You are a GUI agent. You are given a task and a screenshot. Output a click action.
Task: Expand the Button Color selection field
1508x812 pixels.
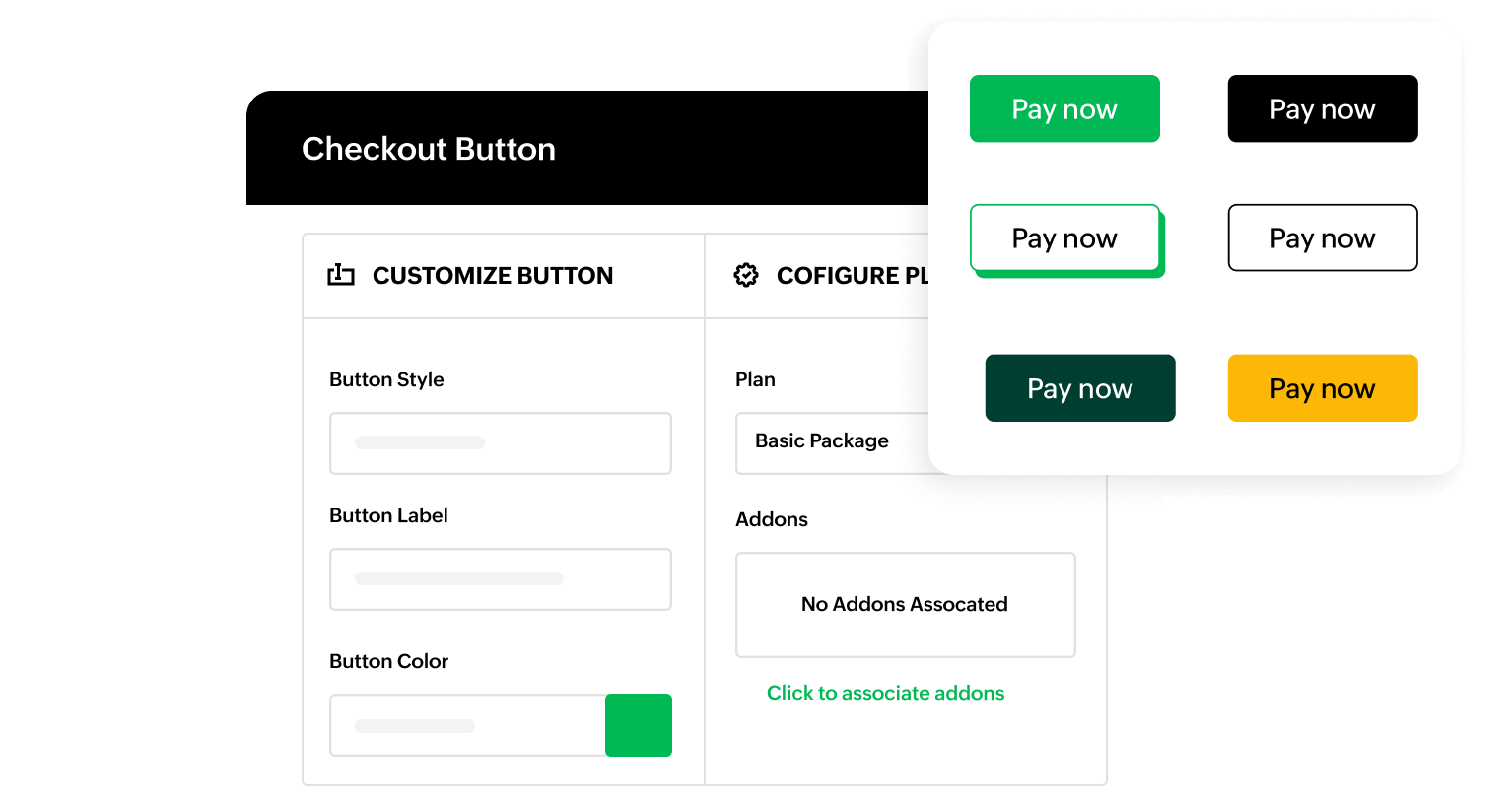click(466, 724)
